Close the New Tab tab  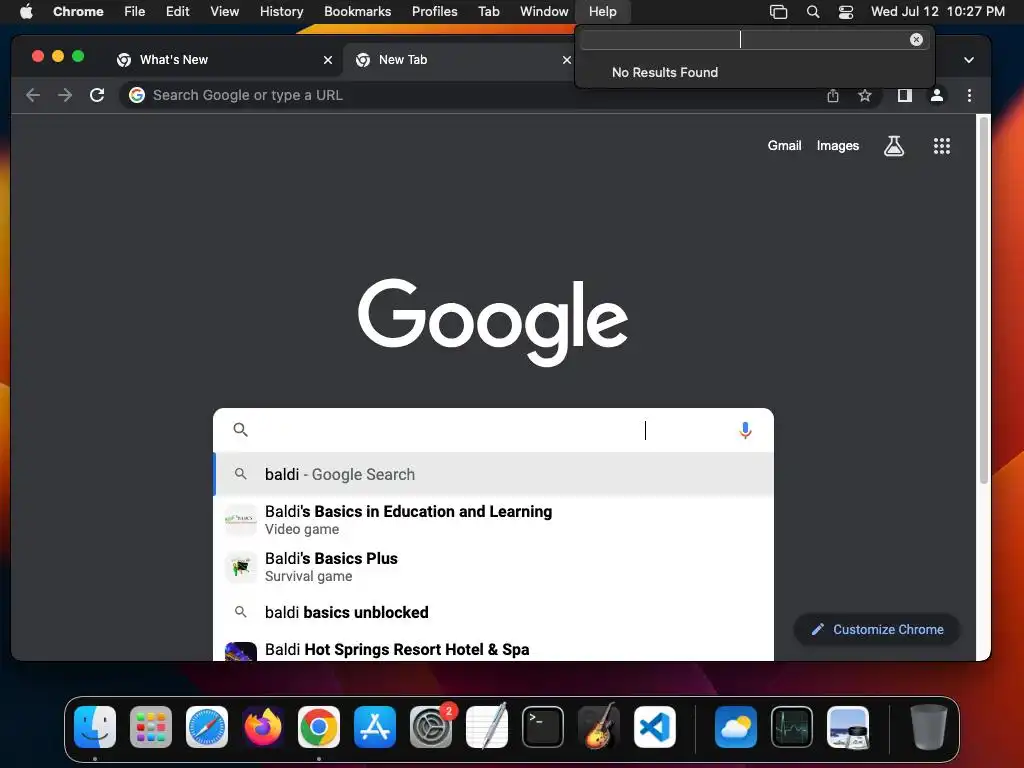[x=567, y=60]
